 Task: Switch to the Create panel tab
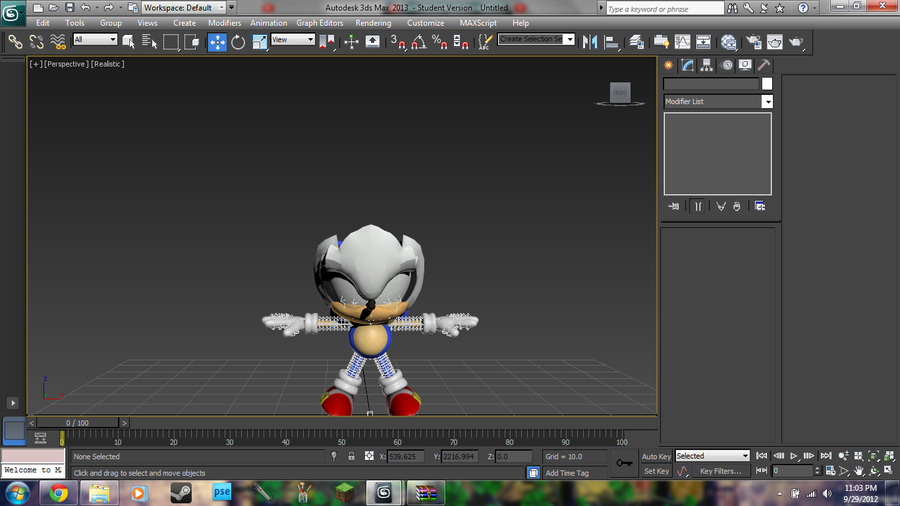[669, 65]
